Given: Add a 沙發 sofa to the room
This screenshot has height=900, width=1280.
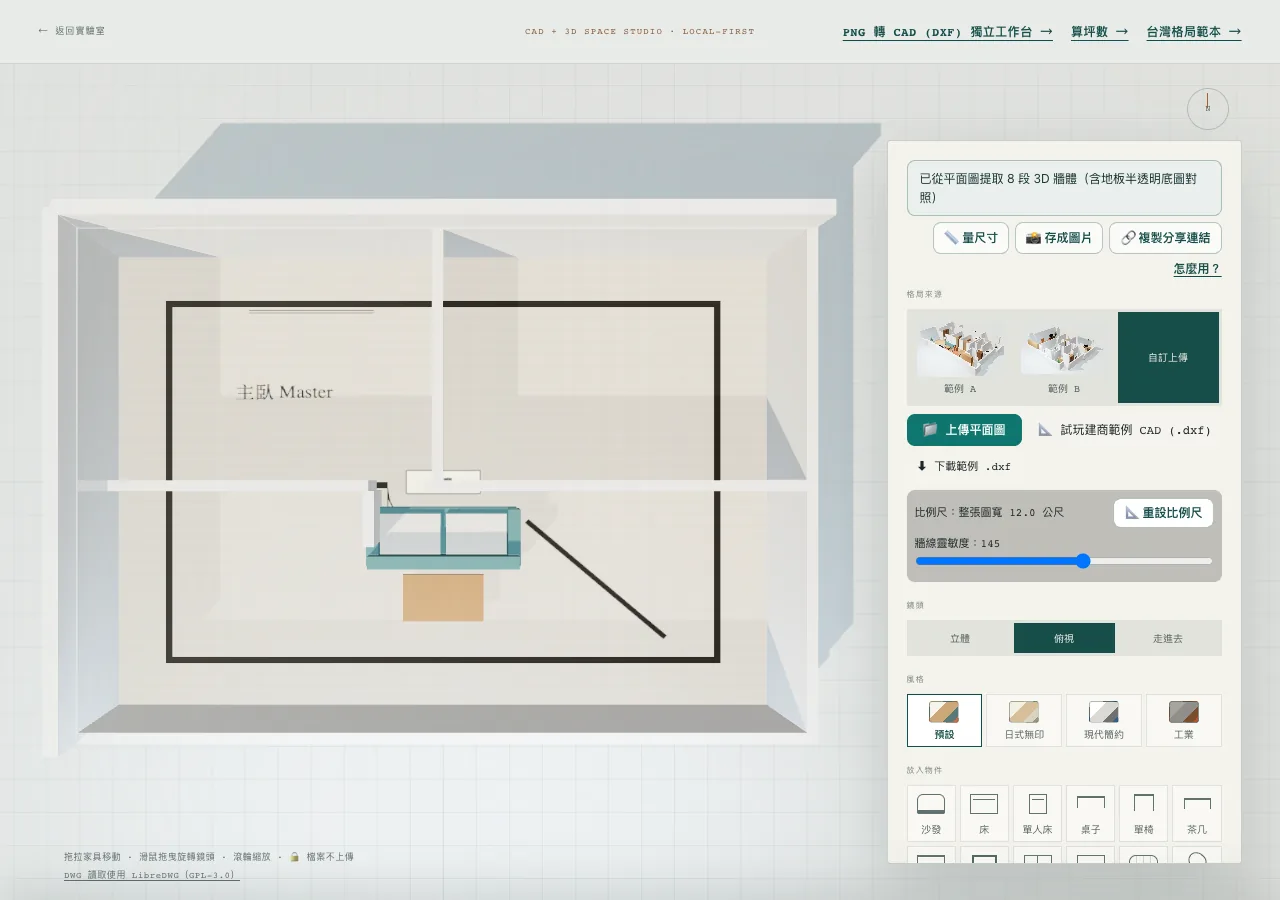Looking at the screenshot, I should [x=932, y=813].
